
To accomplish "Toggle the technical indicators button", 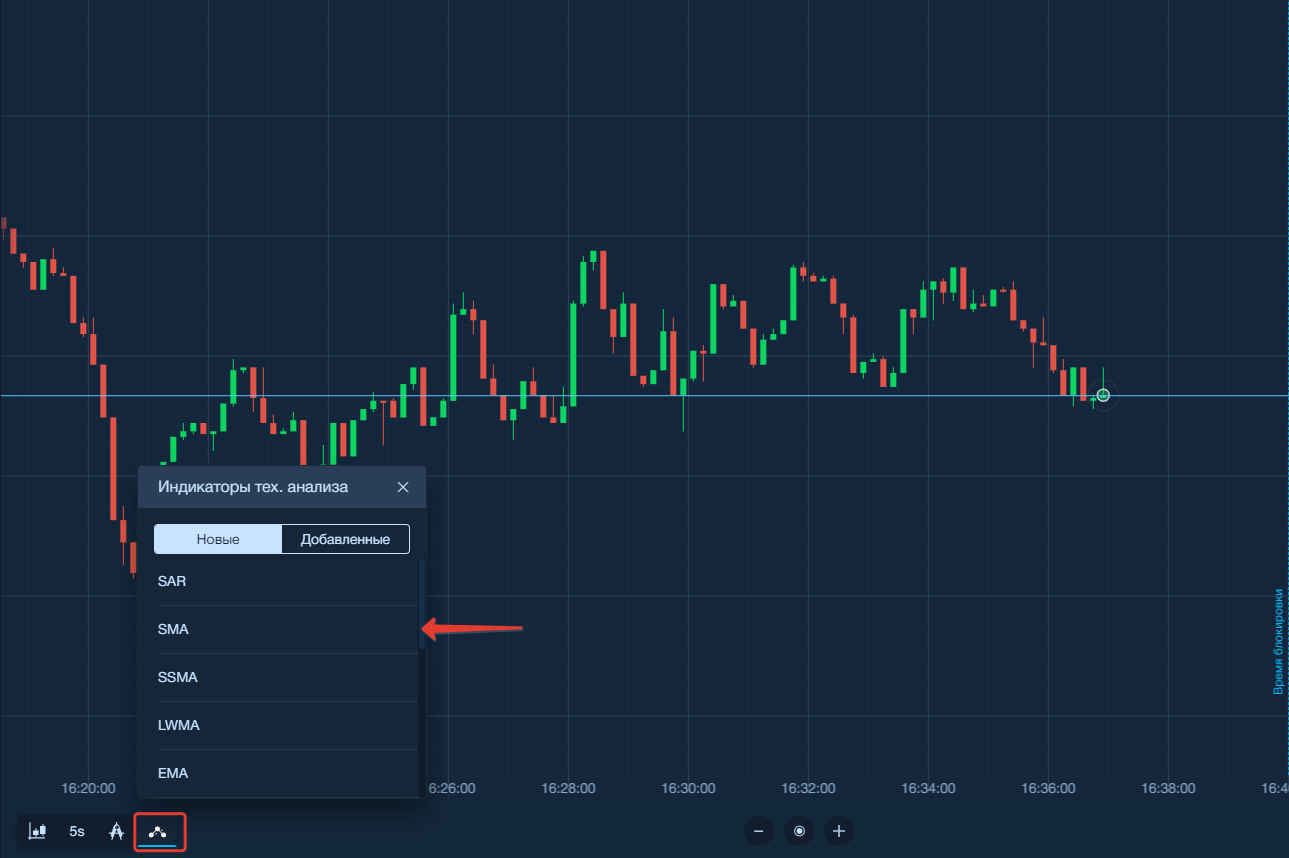I will click(x=157, y=831).
